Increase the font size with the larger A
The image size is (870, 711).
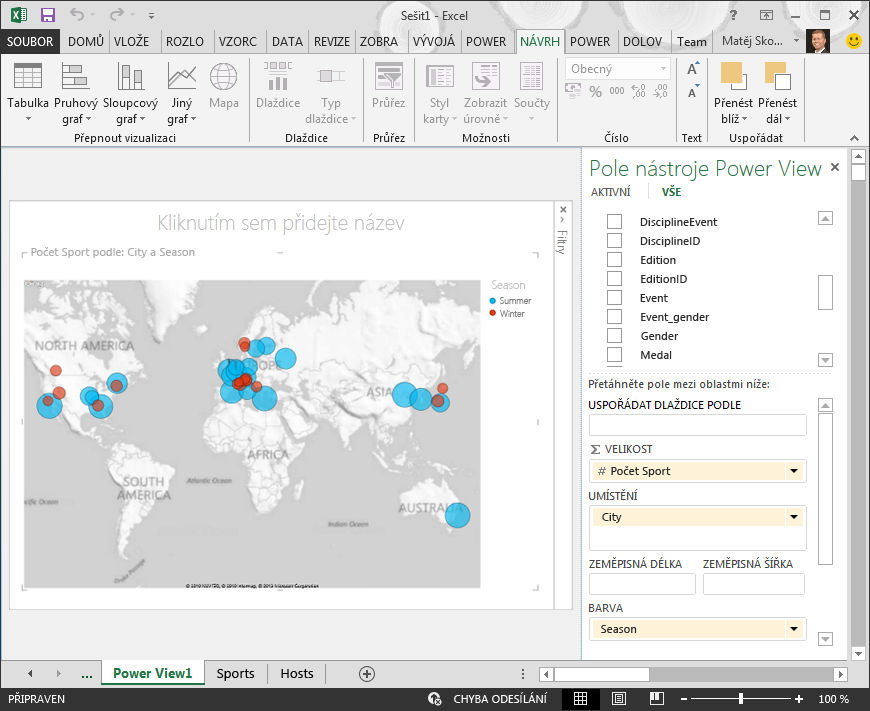pos(692,69)
